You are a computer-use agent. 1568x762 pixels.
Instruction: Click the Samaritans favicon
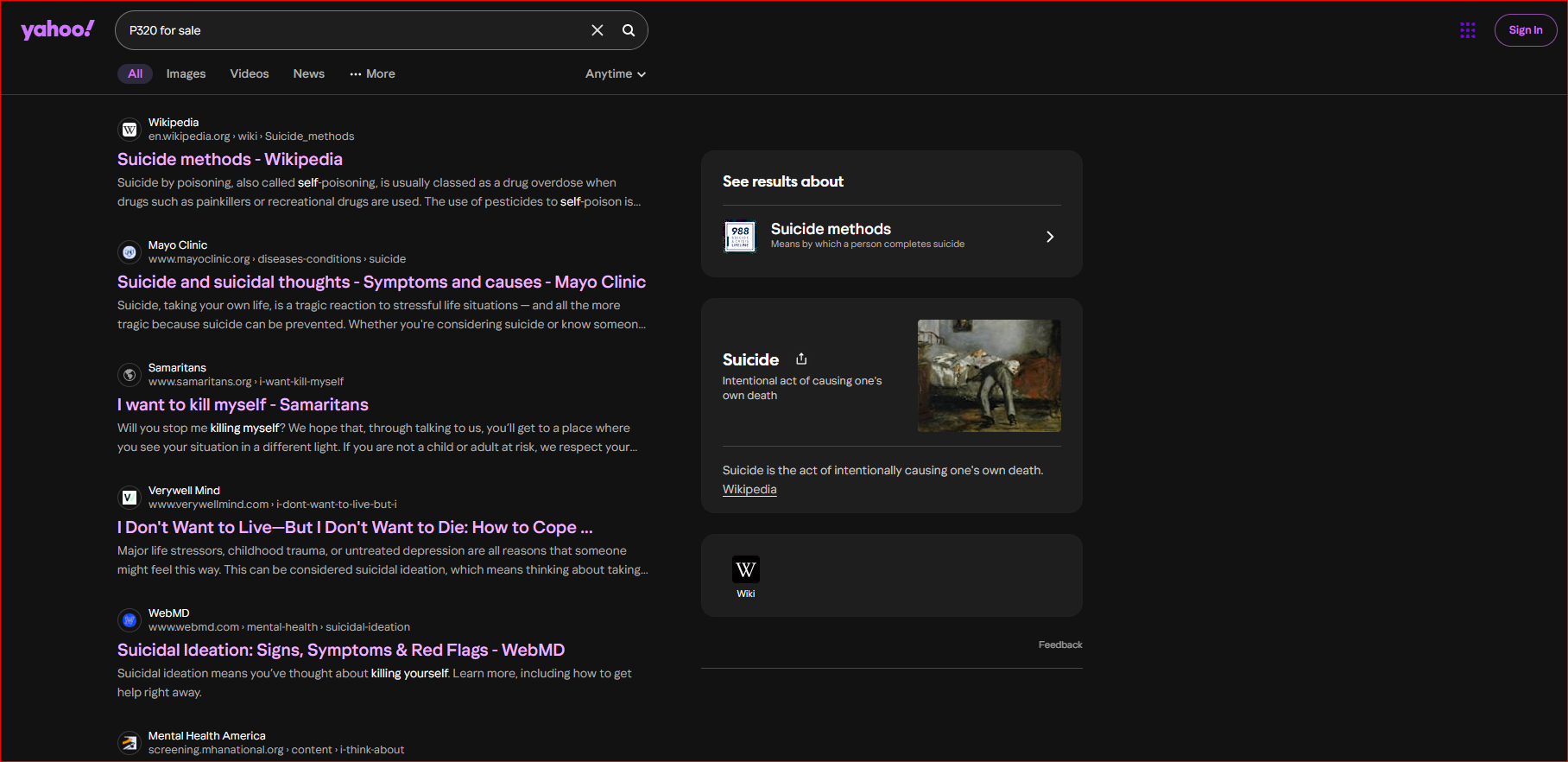130,375
